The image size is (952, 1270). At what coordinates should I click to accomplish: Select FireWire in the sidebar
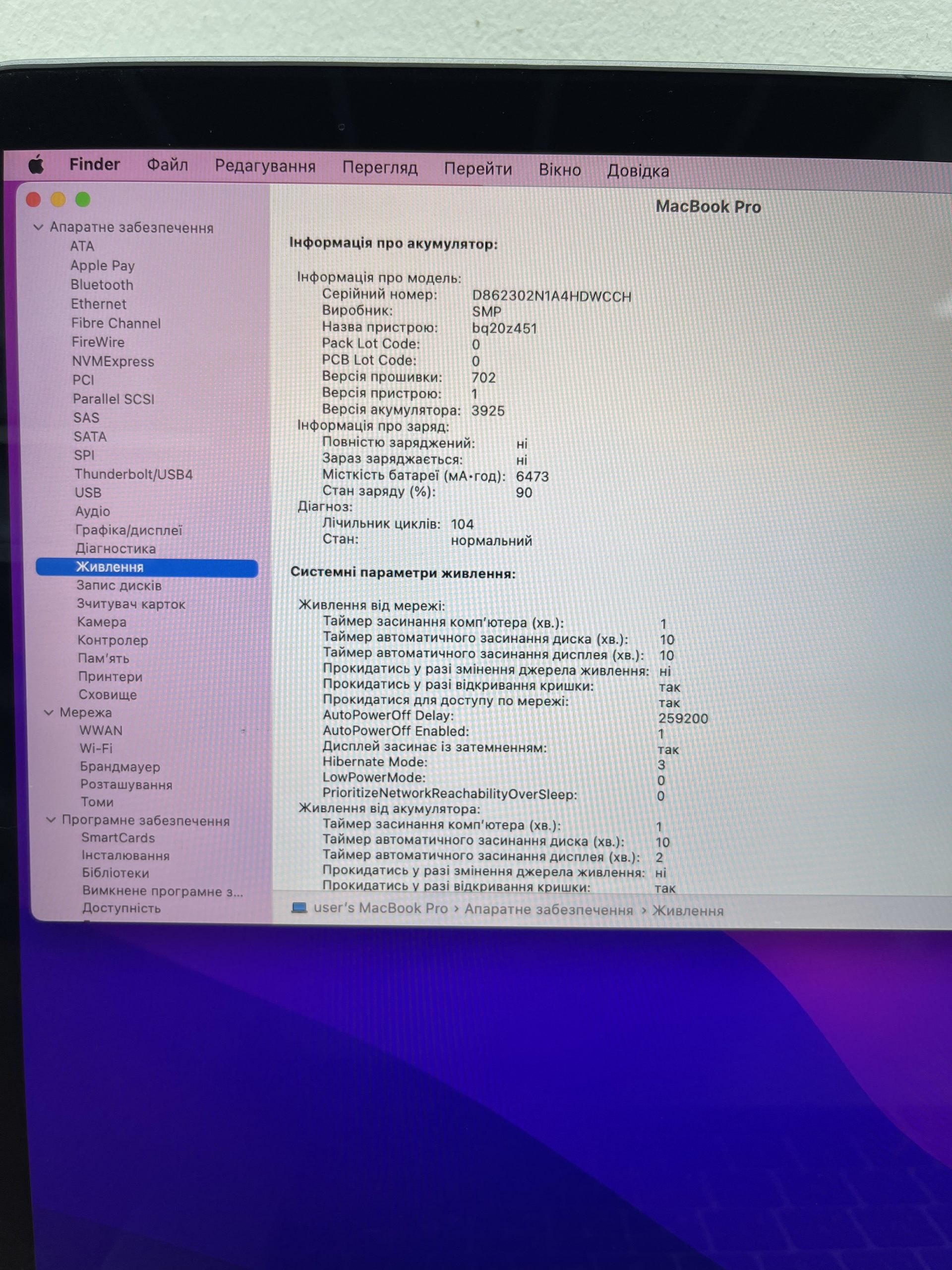[x=98, y=342]
